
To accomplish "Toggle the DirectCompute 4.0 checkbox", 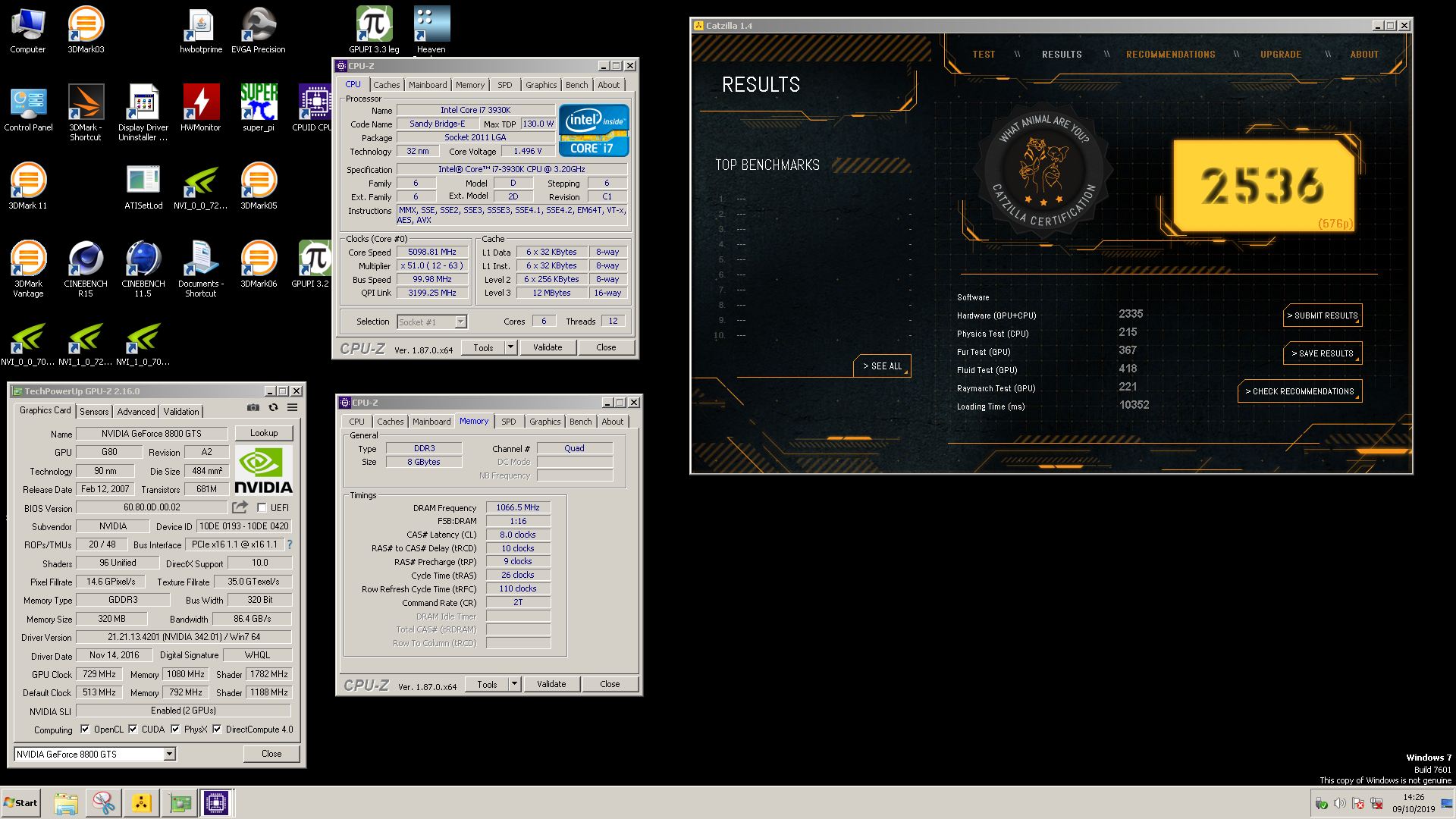I will pyautogui.click(x=217, y=729).
